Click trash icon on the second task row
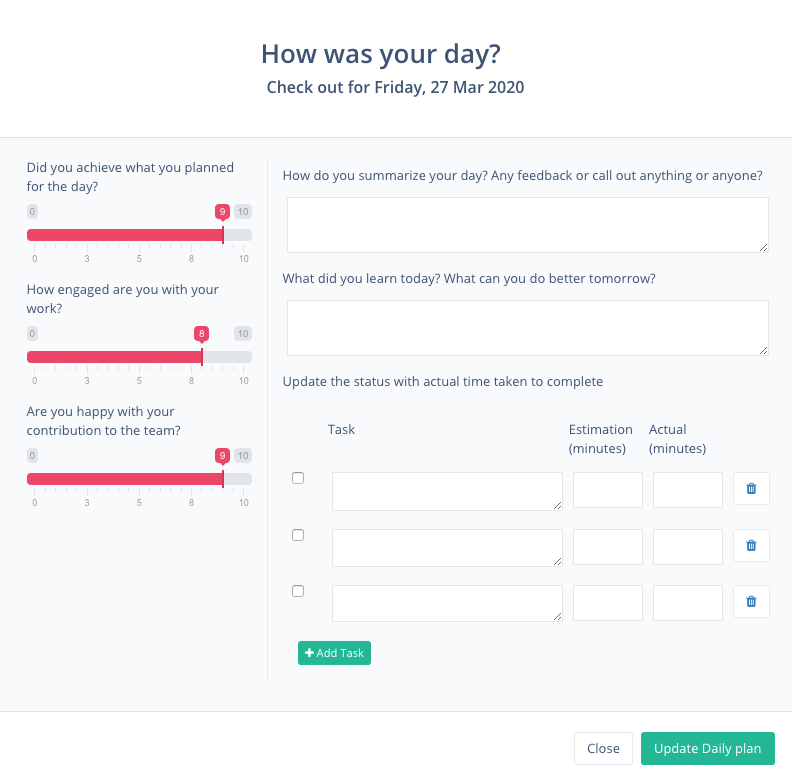The height and width of the screenshot is (783, 792). click(751, 546)
